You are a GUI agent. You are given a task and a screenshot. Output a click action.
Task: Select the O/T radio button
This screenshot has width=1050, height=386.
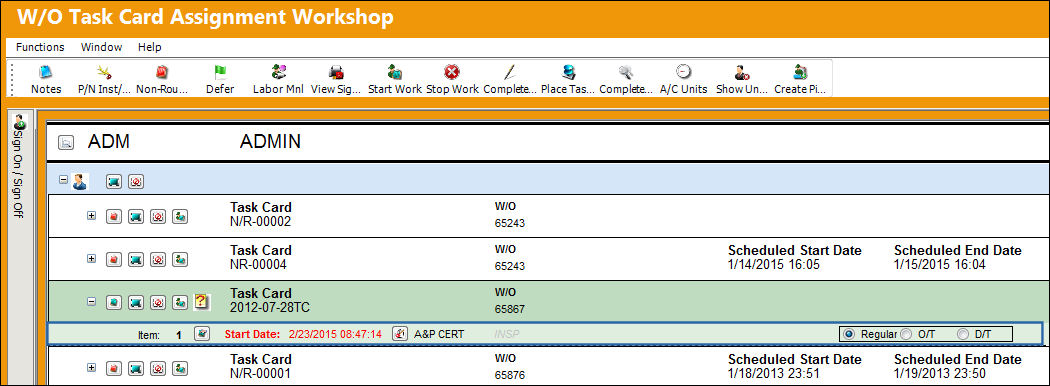click(x=906, y=334)
